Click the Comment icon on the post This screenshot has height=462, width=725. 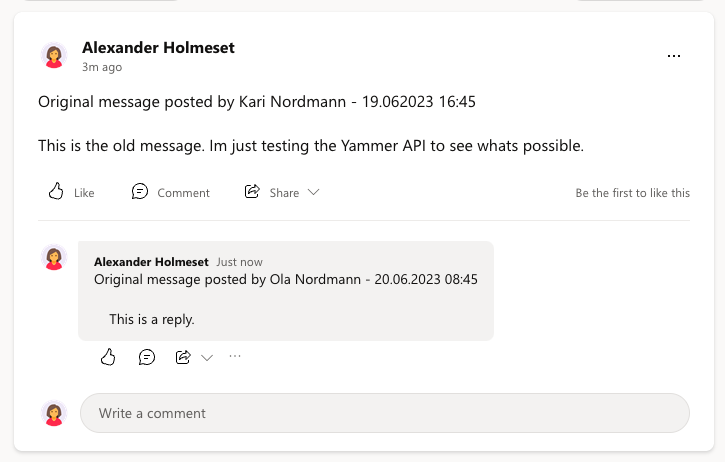pos(140,192)
